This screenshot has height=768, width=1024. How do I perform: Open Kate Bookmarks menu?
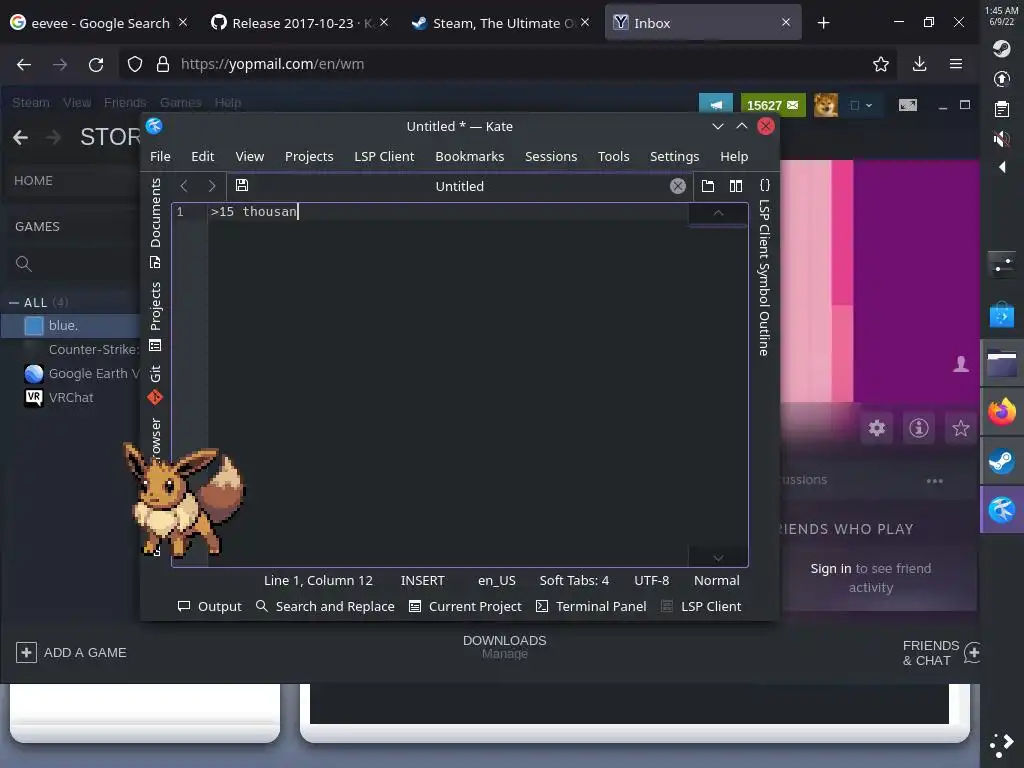(x=470, y=157)
